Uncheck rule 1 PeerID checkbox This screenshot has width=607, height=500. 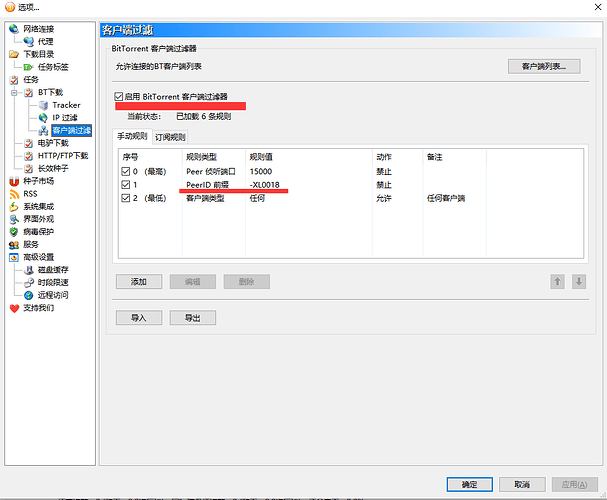[125, 185]
